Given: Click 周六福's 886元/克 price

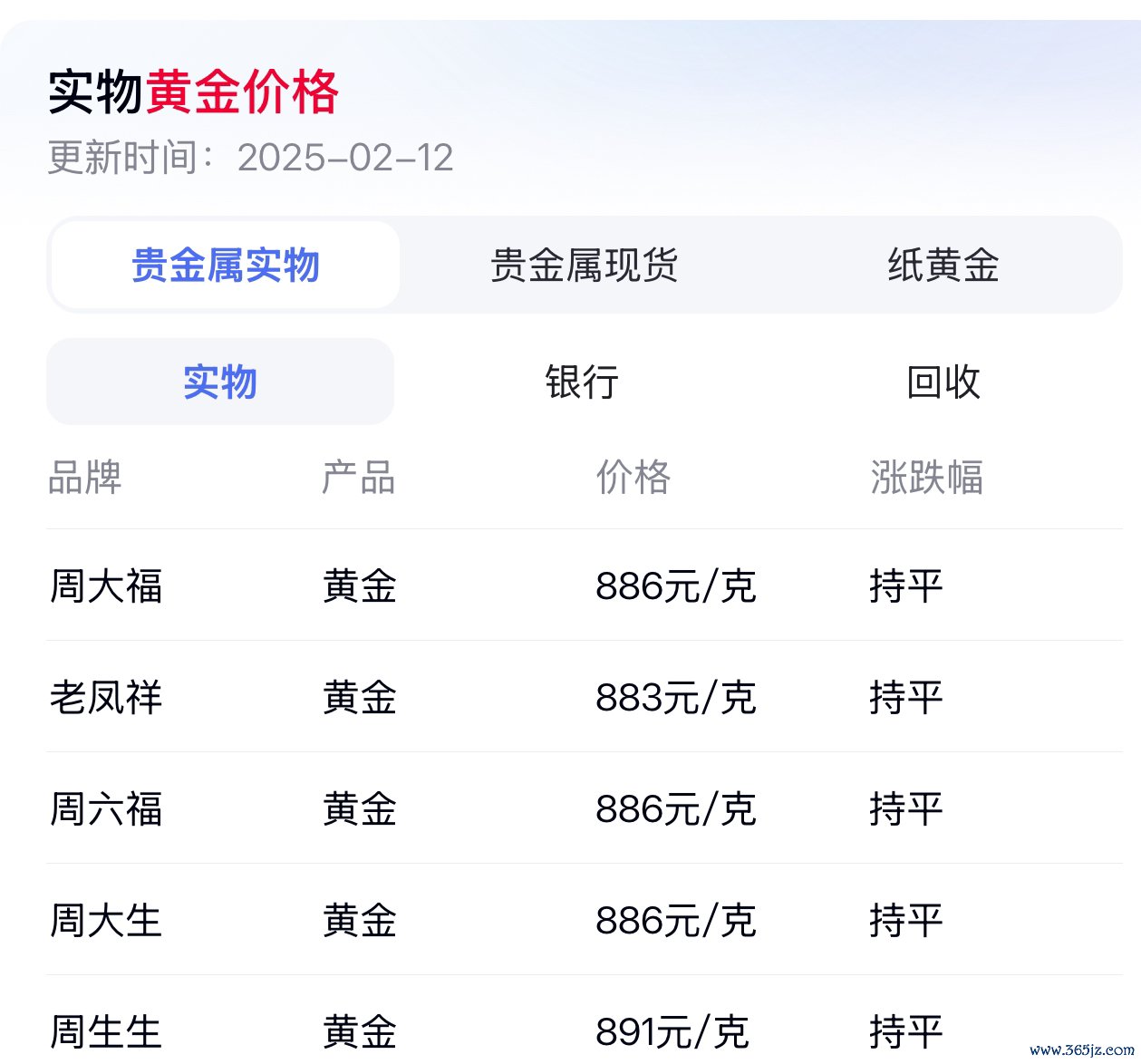Looking at the screenshot, I should 676,808.
